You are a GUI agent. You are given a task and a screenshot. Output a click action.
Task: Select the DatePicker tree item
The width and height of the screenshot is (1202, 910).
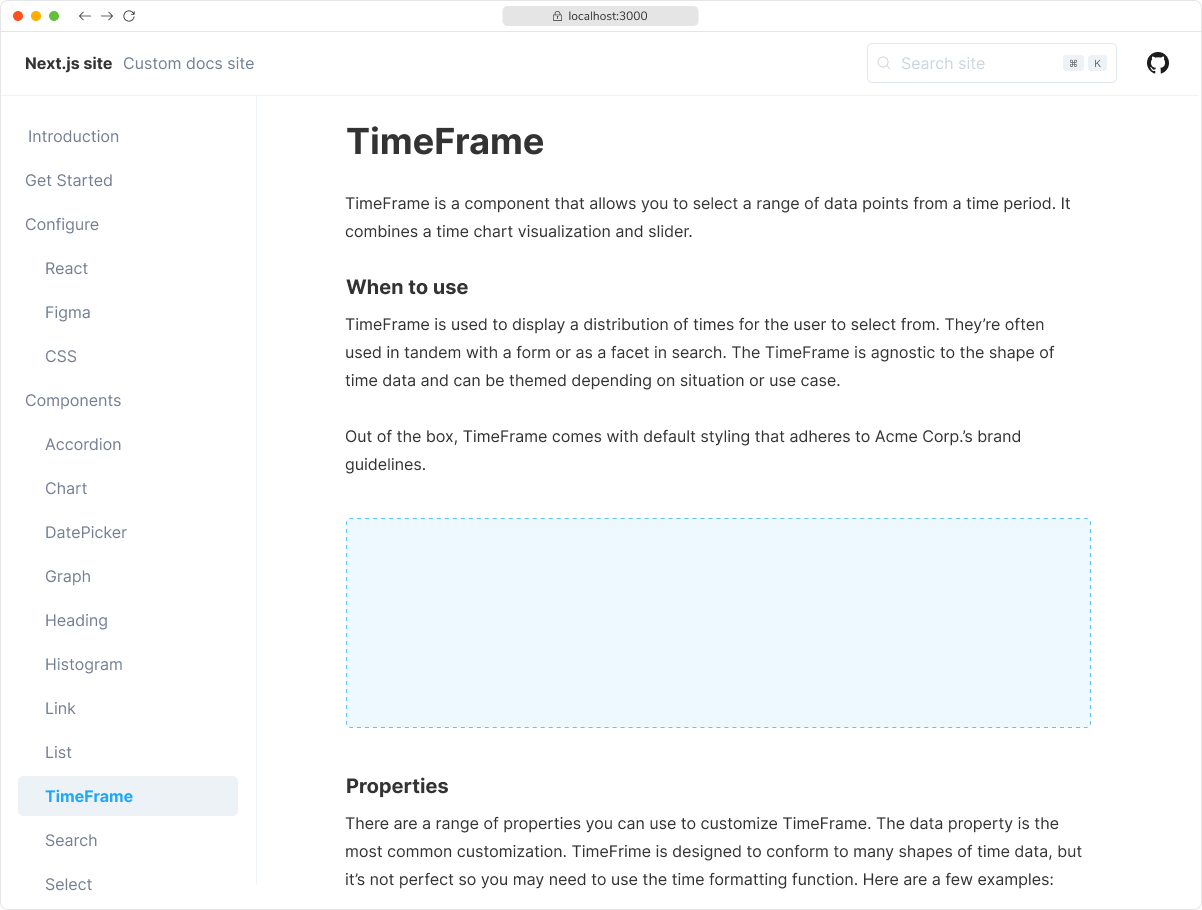(x=86, y=532)
